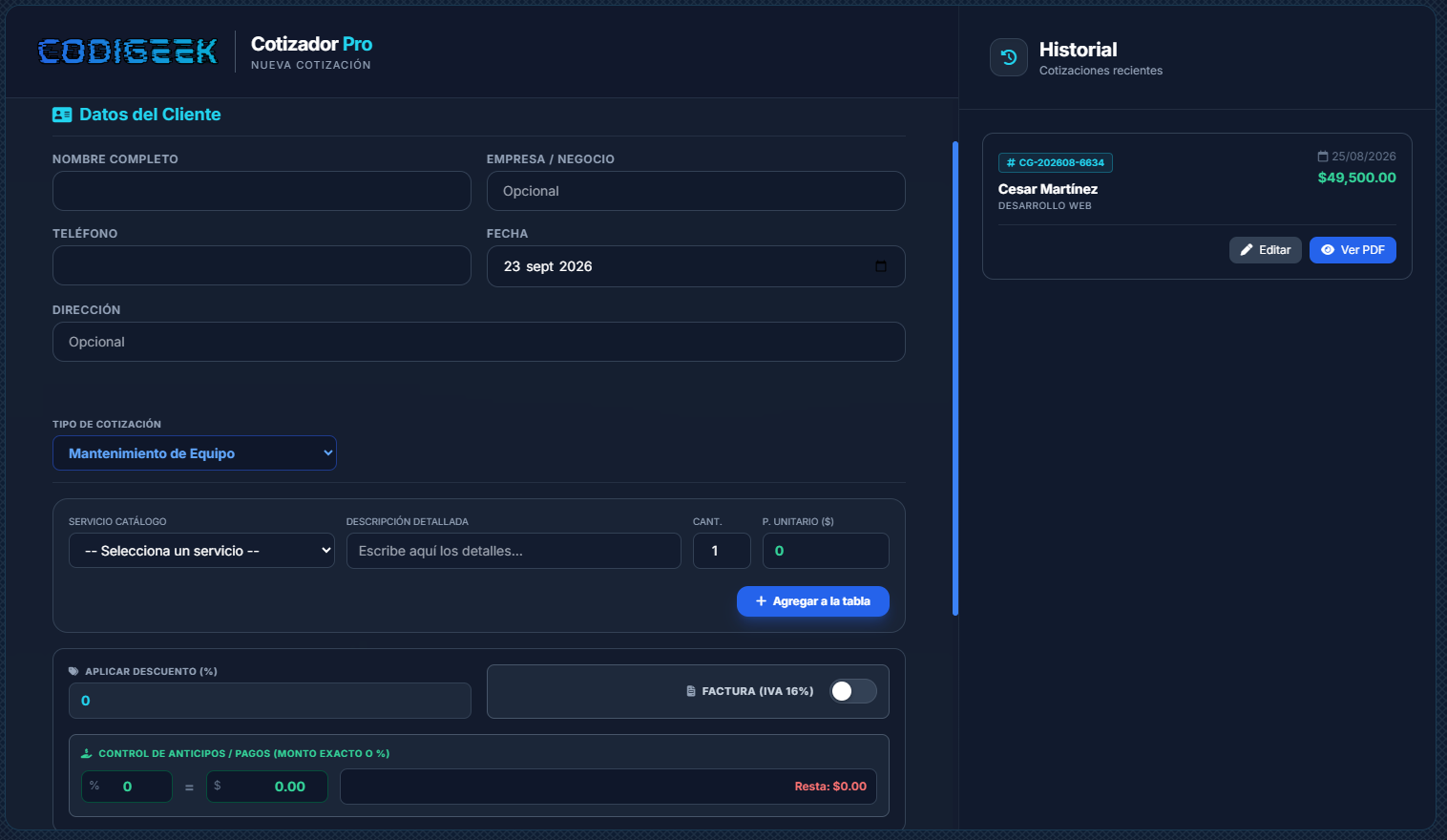View PDF of Cesar Martínez quotation
1447x840 pixels.
[1353, 250]
